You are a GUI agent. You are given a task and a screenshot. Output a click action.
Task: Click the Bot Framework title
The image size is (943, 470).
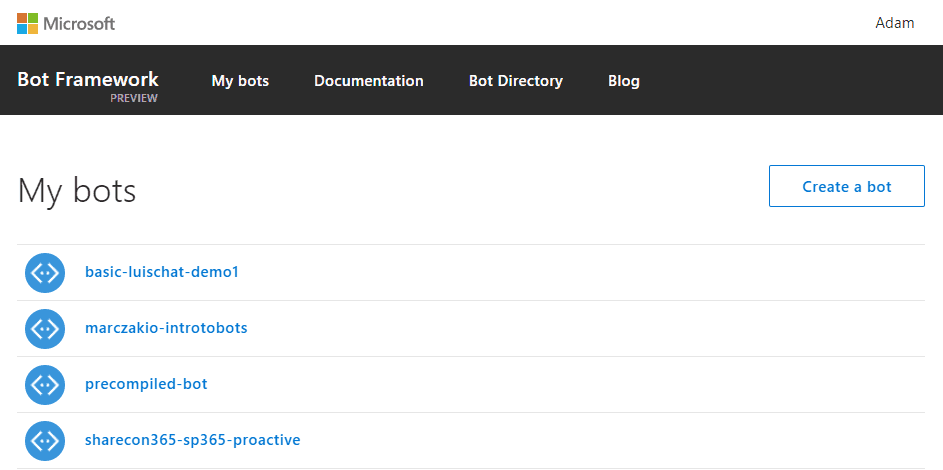click(88, 79)
